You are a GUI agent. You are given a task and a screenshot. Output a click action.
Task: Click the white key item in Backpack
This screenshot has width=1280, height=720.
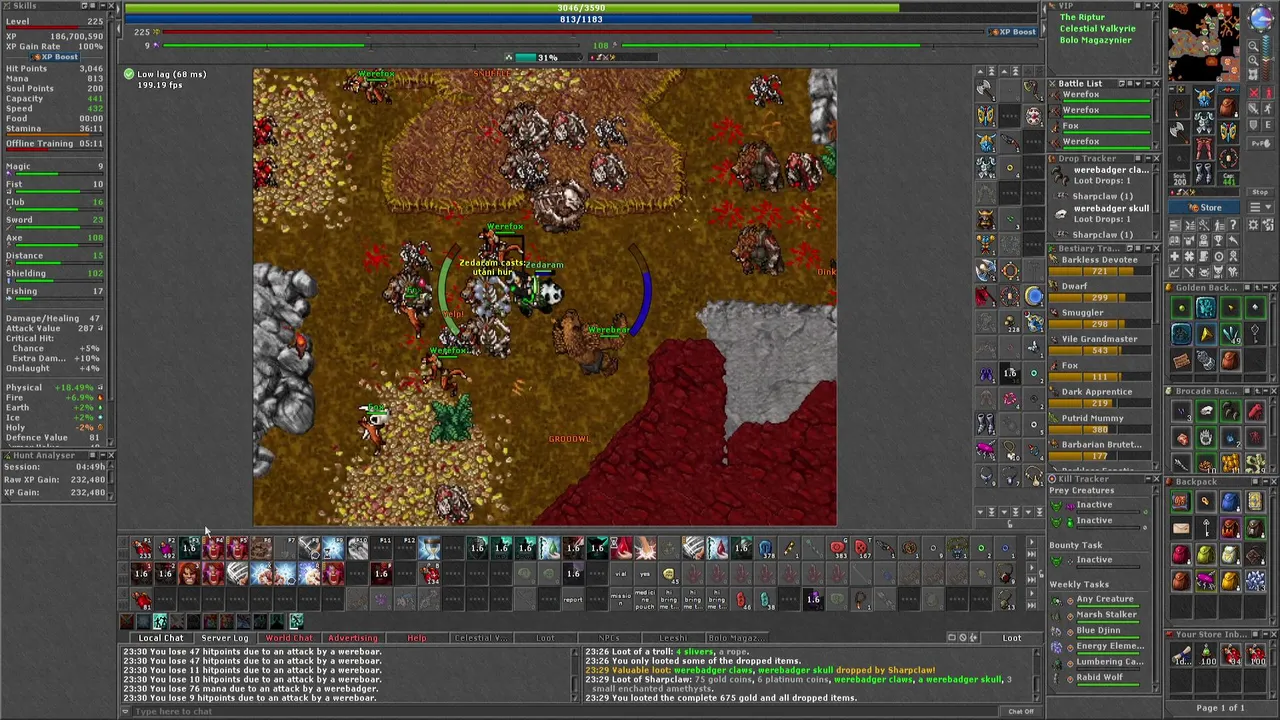click(1206, 527)
